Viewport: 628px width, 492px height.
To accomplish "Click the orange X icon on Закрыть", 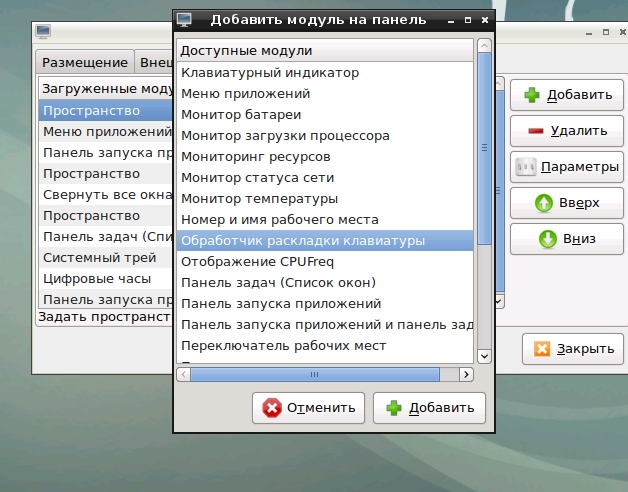I will click(542, 349).
